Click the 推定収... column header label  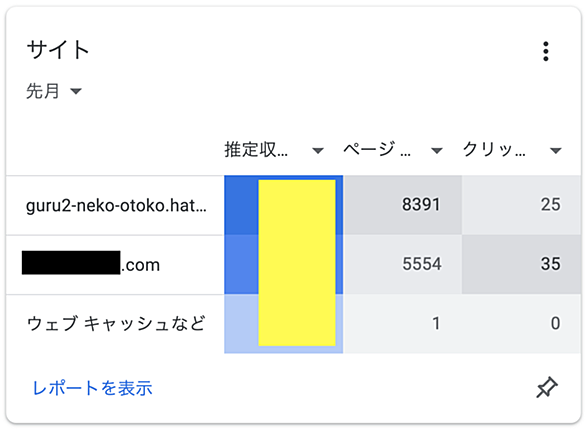(256, 150)
